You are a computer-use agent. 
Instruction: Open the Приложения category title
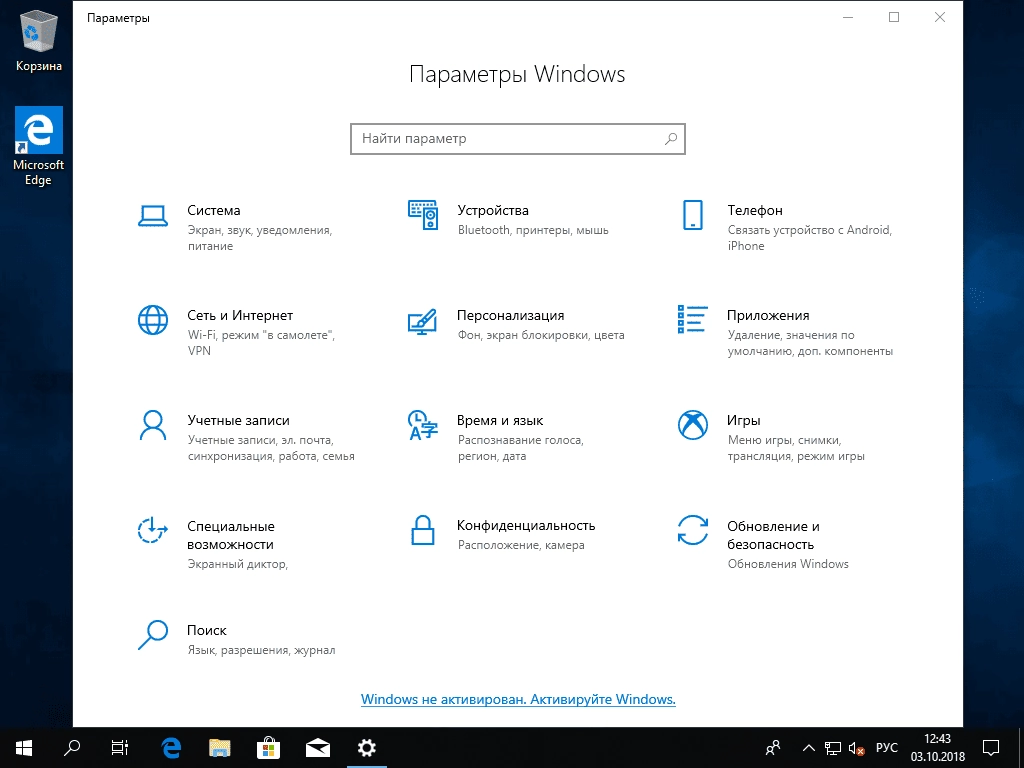[x=768, y=315]
